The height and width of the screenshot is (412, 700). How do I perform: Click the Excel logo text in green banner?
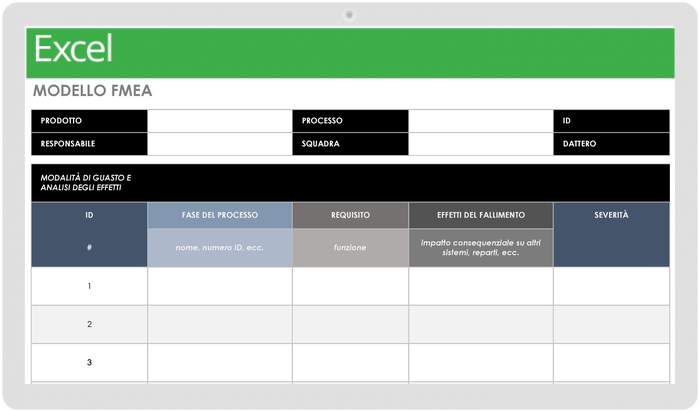73,49
